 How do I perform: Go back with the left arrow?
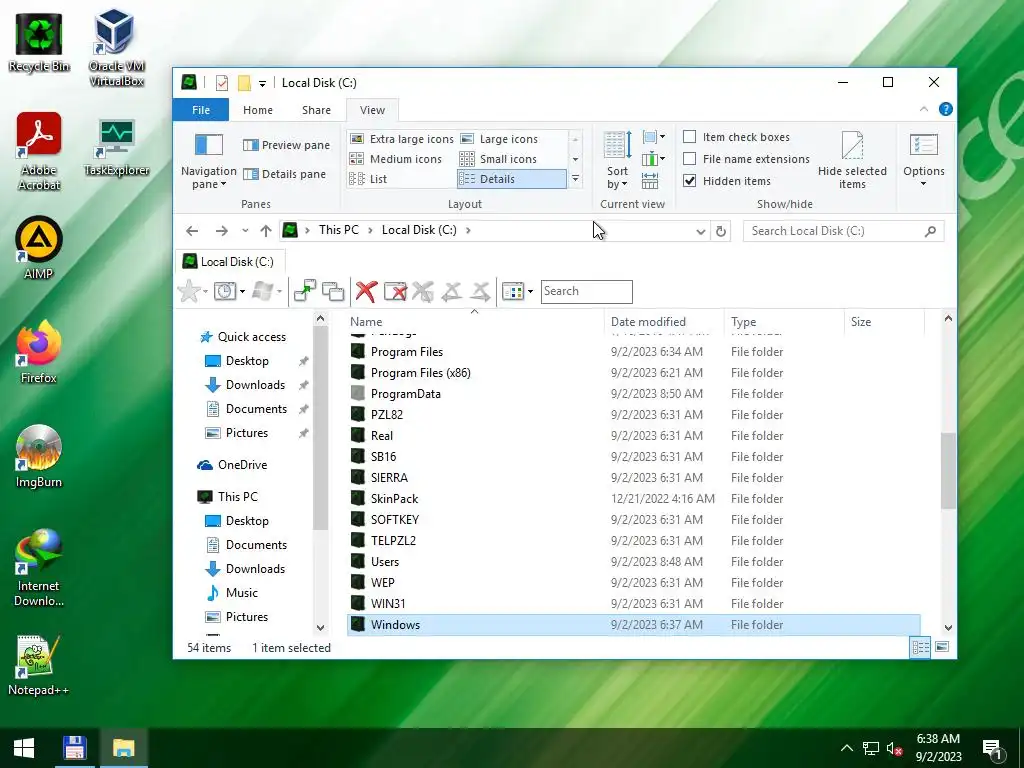tap(192, 231)
